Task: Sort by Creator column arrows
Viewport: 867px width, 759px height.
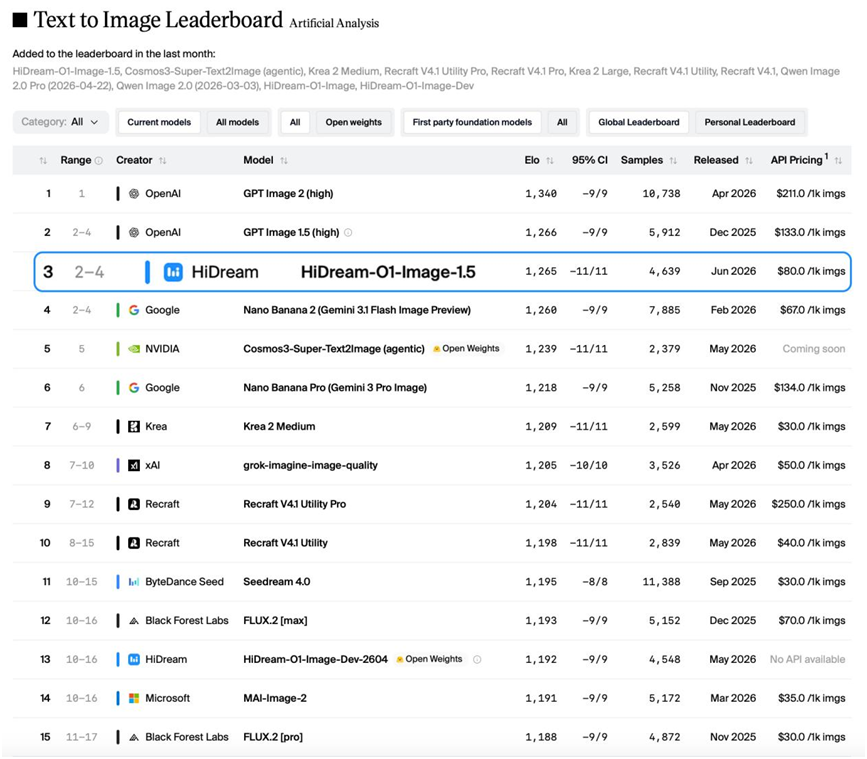Action: pyautogui.click(x=163, y=161)
